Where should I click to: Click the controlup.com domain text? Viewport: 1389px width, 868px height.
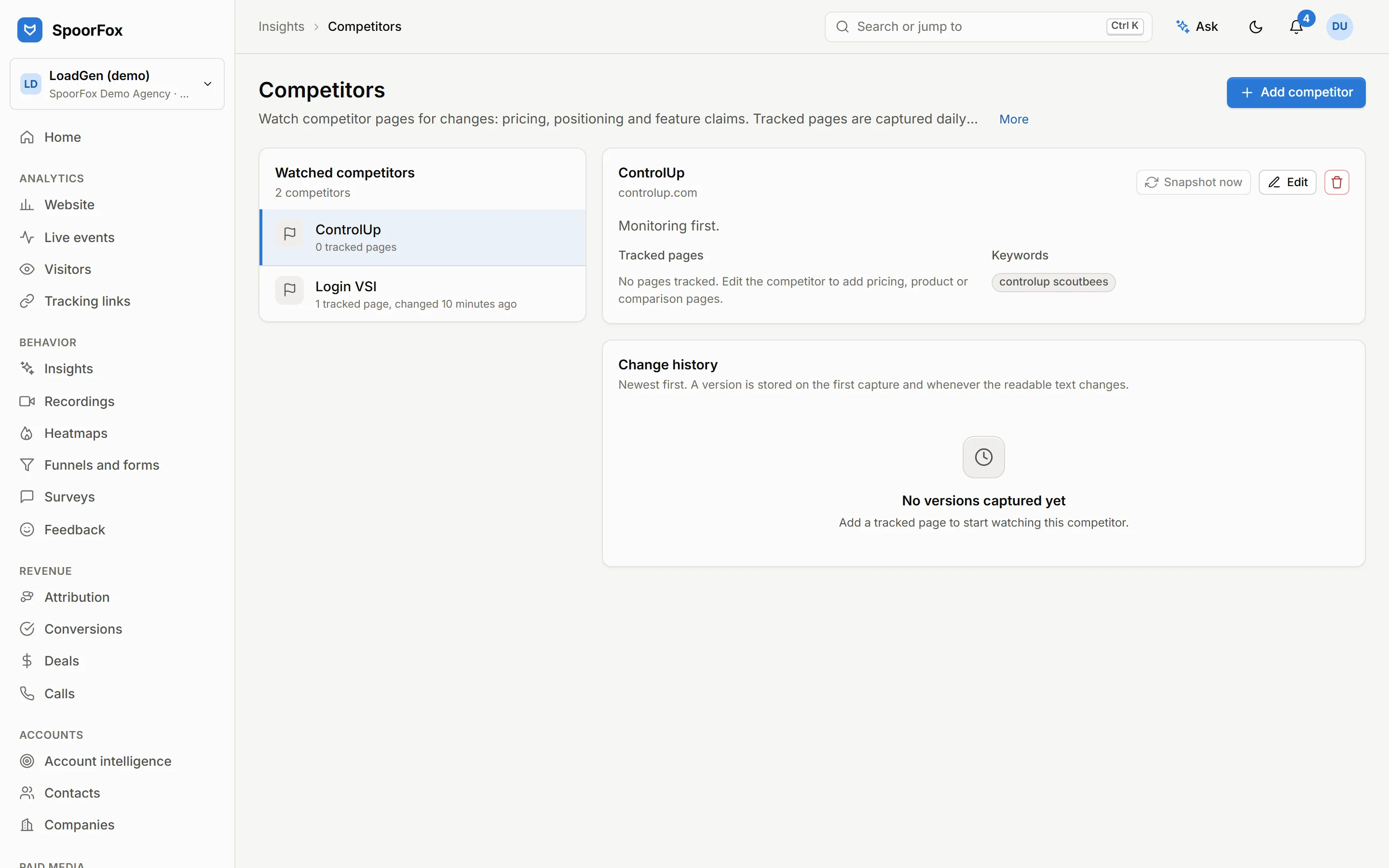coord(657,193)
